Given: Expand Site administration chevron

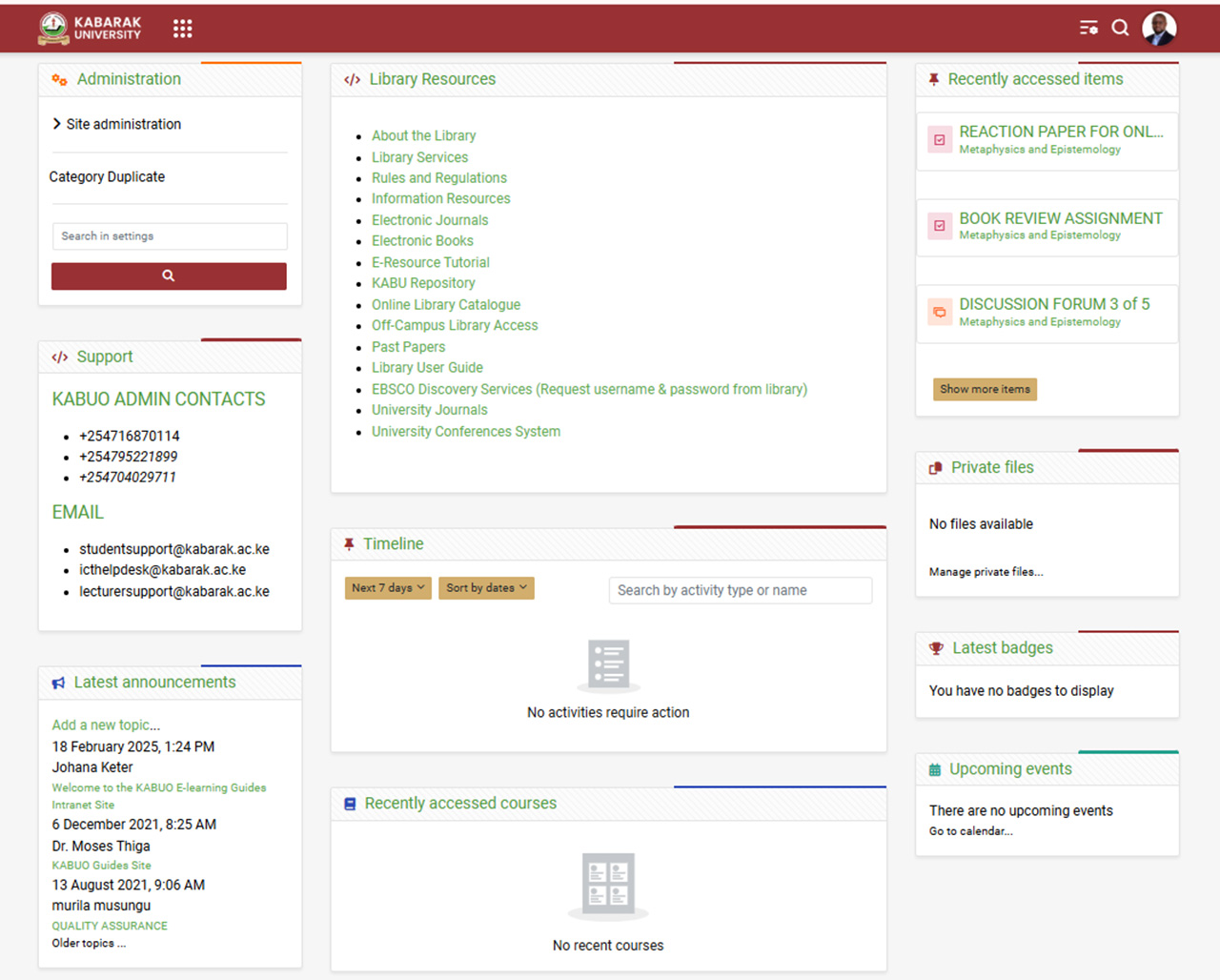Looking at the screenshot, I should [x=57, y=124].
